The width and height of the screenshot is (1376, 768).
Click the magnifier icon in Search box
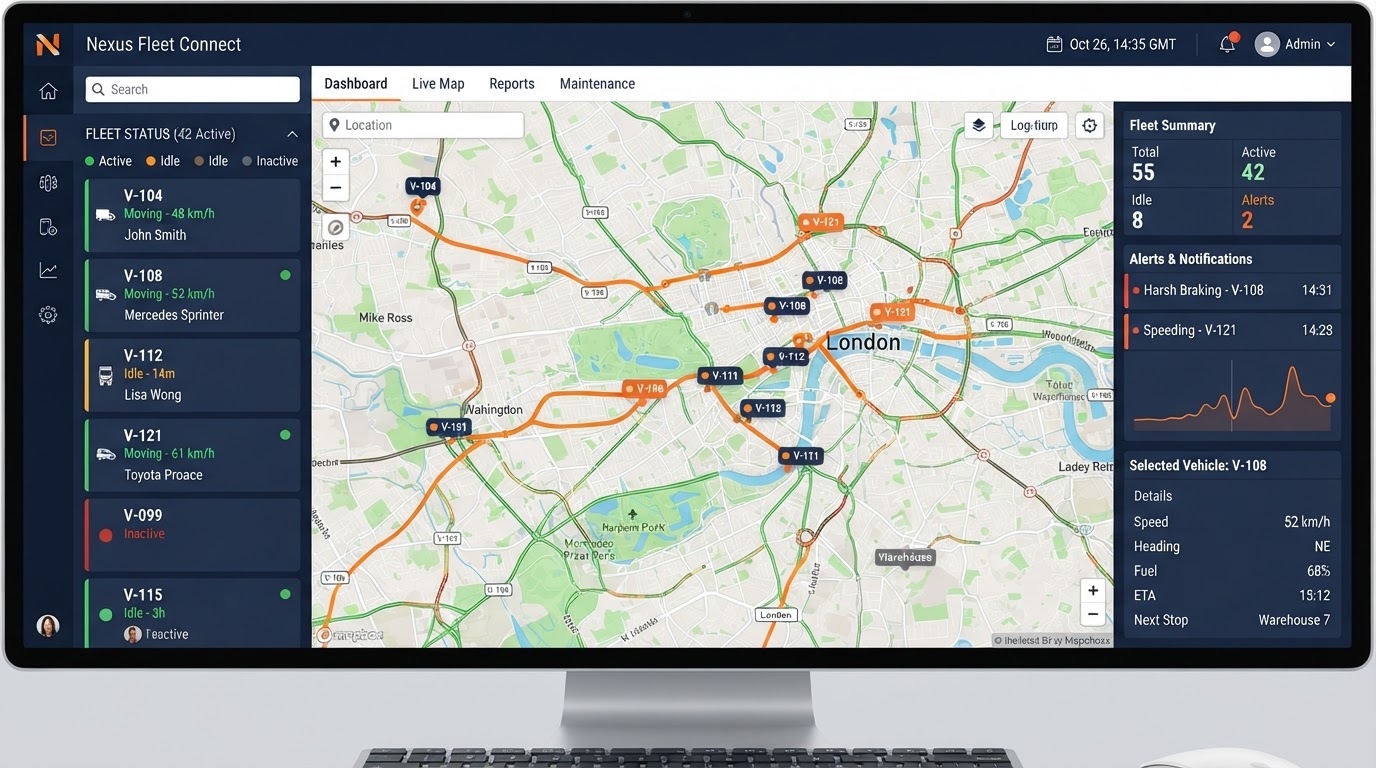pyautogui.click(x=98, y=89)
